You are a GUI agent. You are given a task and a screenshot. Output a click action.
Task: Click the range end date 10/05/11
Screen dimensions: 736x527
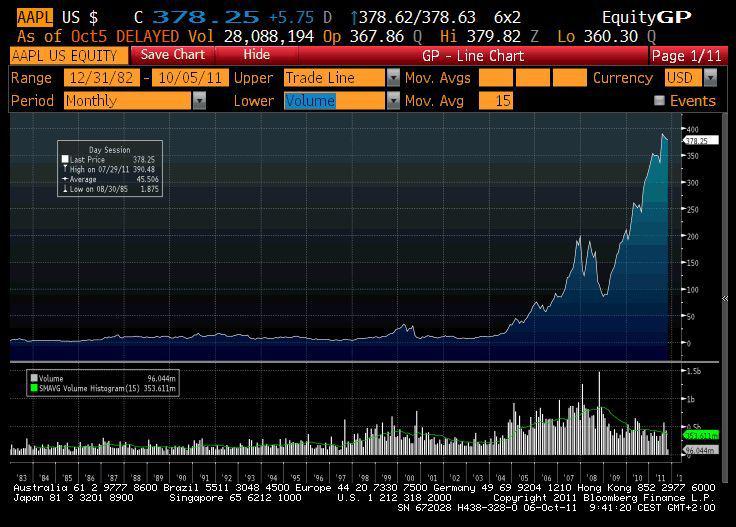coord(191,77)
